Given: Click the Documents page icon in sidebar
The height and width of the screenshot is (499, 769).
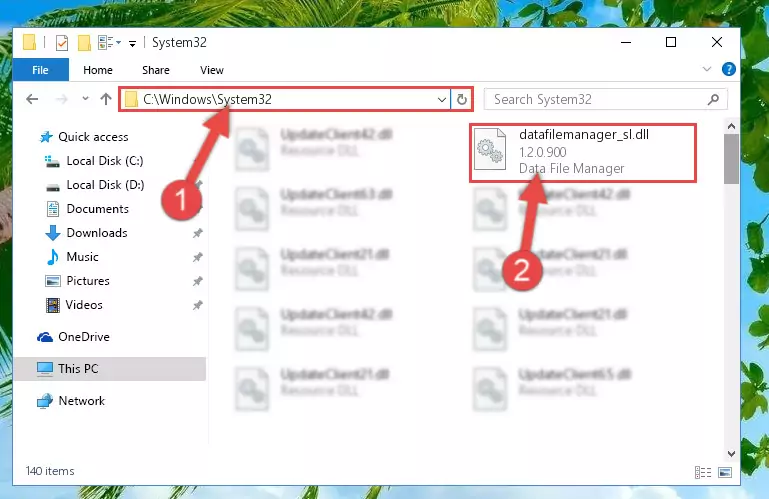Looking at the screenshot, I should (x=52, y=209).
